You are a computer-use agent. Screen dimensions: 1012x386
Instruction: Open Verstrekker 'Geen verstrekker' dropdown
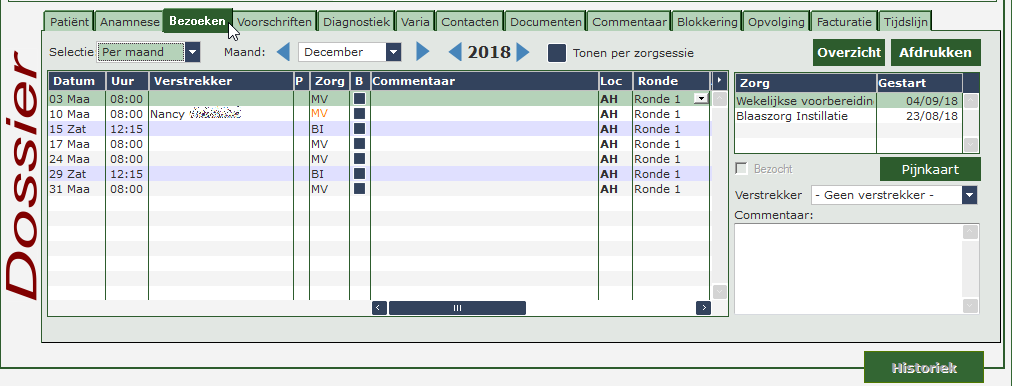(969, 195)
